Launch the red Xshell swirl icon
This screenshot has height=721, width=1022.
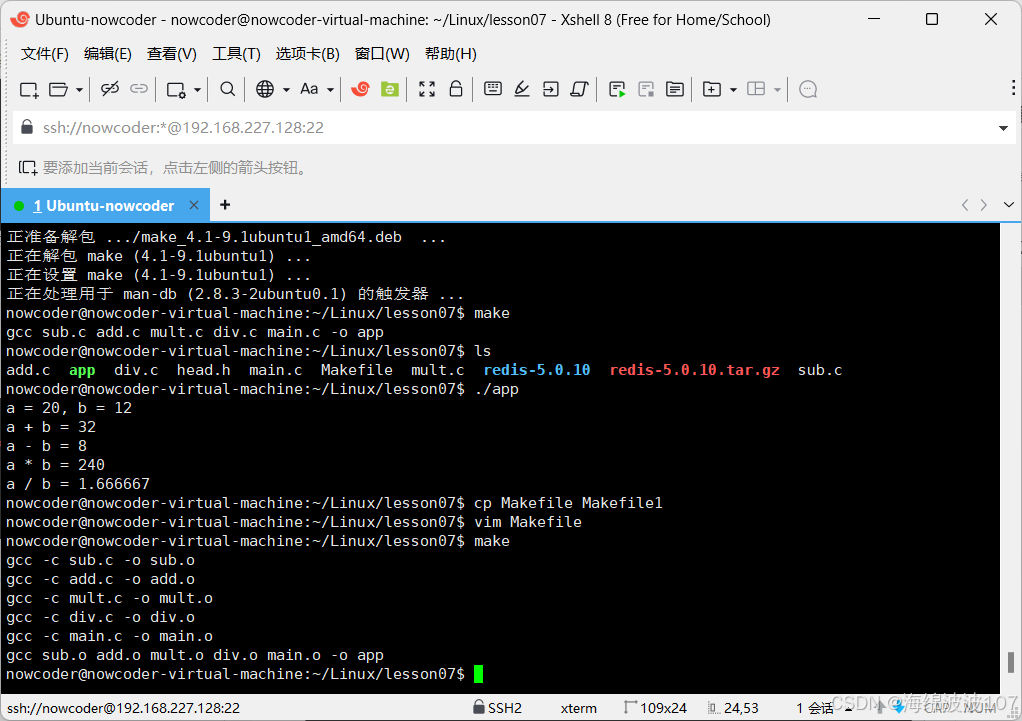point(360,89)
